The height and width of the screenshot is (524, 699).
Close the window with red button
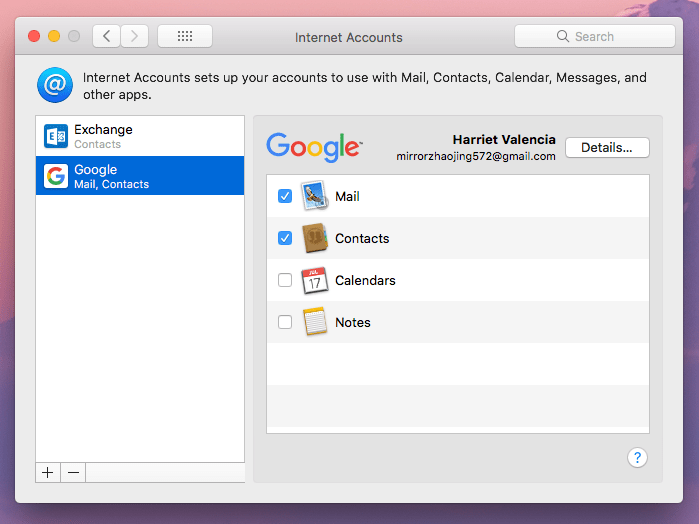[x=34, y=36]
